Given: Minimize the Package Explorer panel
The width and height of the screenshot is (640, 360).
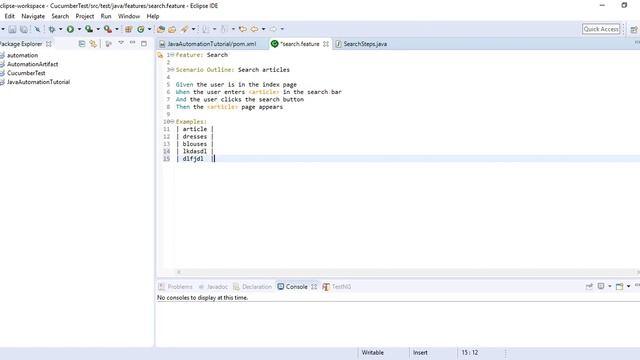Looking at the screenshot, I should (133, 43).
